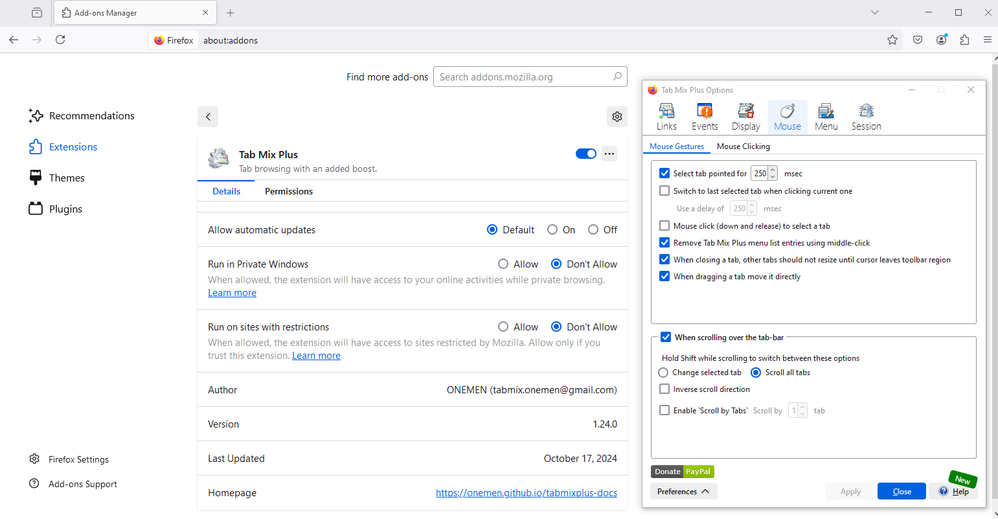The image size is (998, 519).
Task: Switch to the Mouse Clicking tab
Action: pos(743,147)
